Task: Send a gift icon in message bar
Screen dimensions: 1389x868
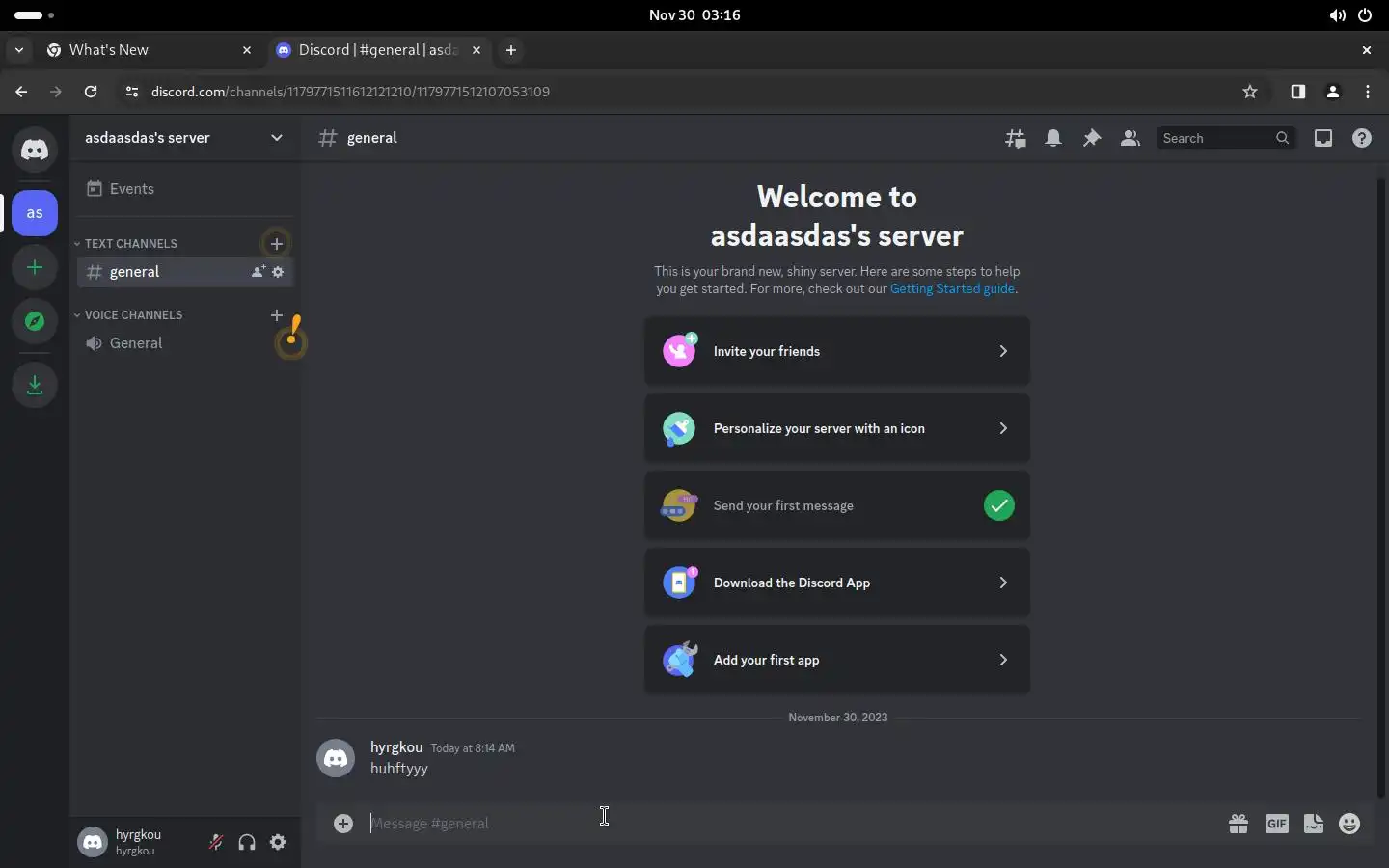Action: pos(1239,823)
